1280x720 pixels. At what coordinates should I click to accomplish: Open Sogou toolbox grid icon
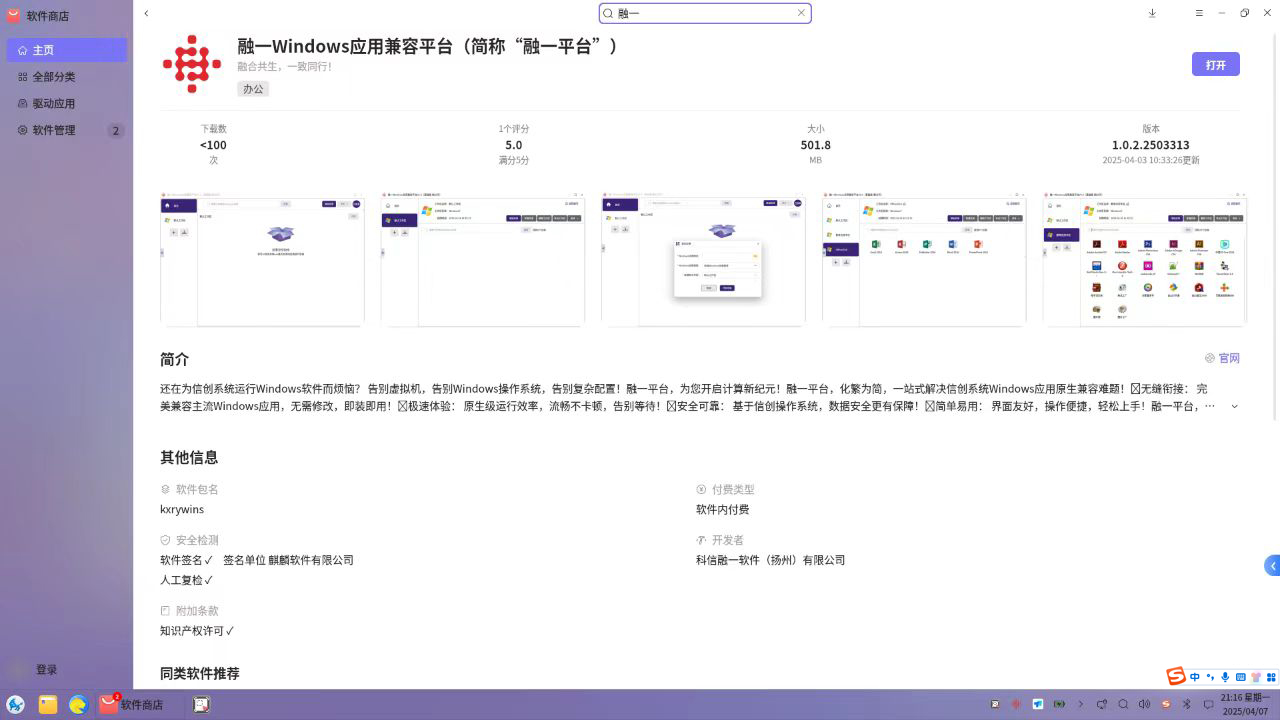pos(1271,677)
